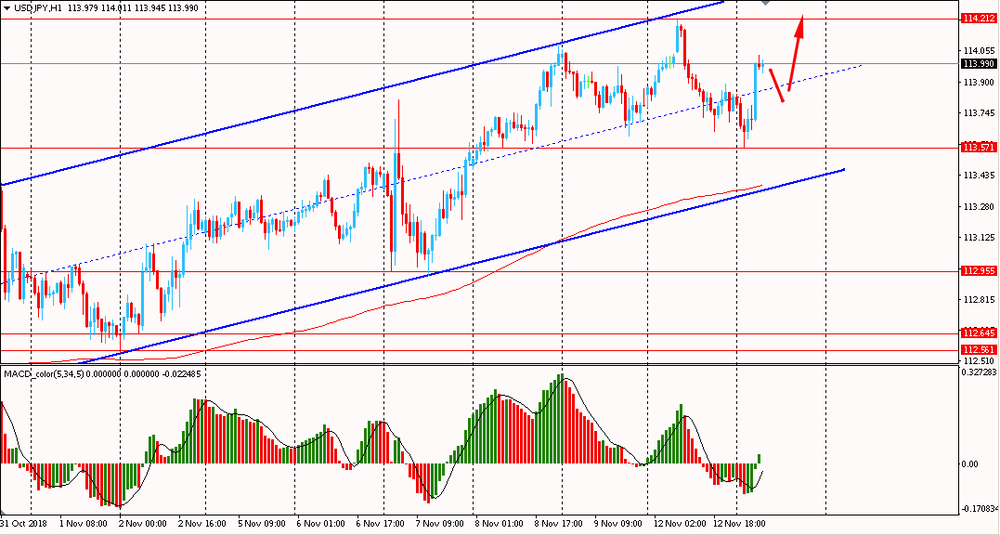This screenshot has width=1000, height=535.
Task: Select the 113.571 red price level tag
Action: pyautogui.click(x=977, y=148)
